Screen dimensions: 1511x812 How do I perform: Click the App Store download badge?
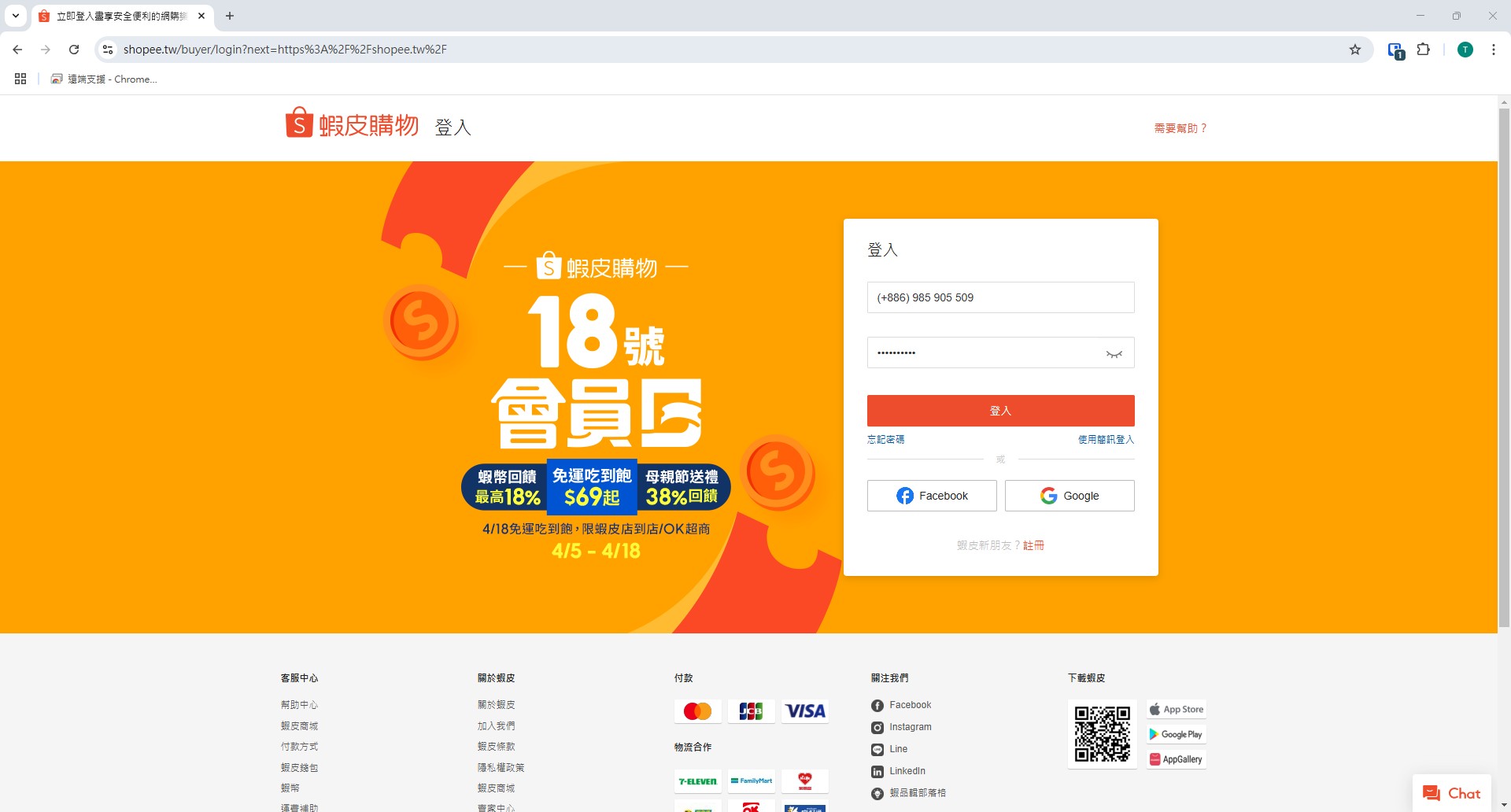(1176, 708)
